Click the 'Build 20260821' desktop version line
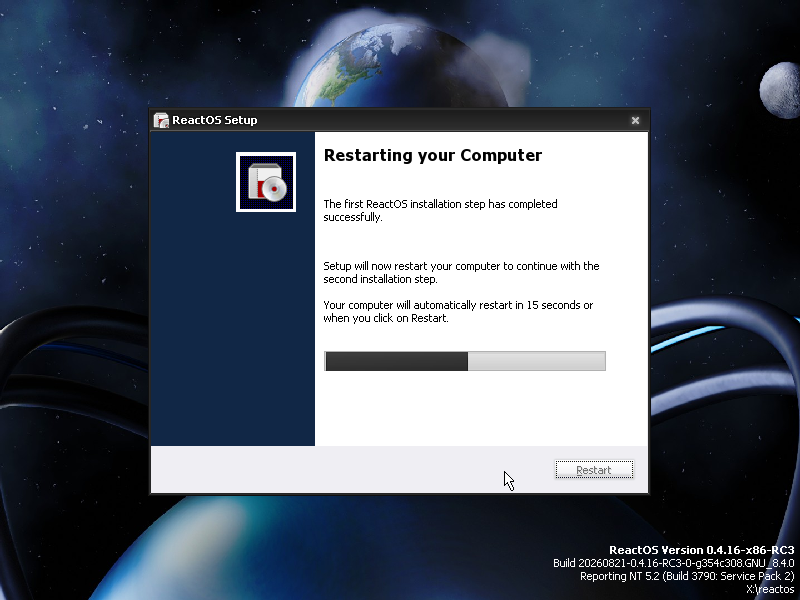 673,563
